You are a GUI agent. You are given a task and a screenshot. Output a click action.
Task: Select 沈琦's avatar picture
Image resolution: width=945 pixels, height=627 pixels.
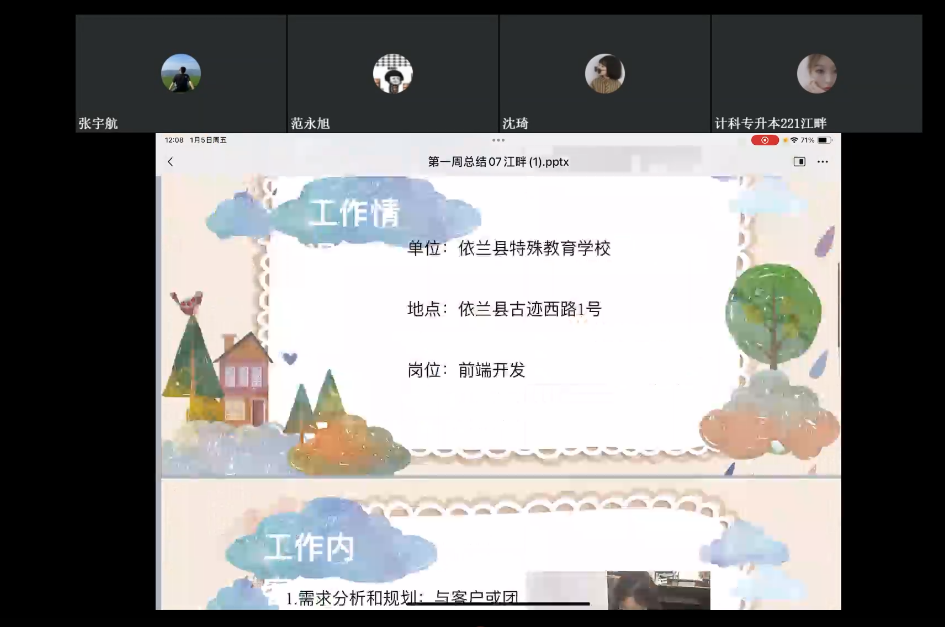[605, 73]
